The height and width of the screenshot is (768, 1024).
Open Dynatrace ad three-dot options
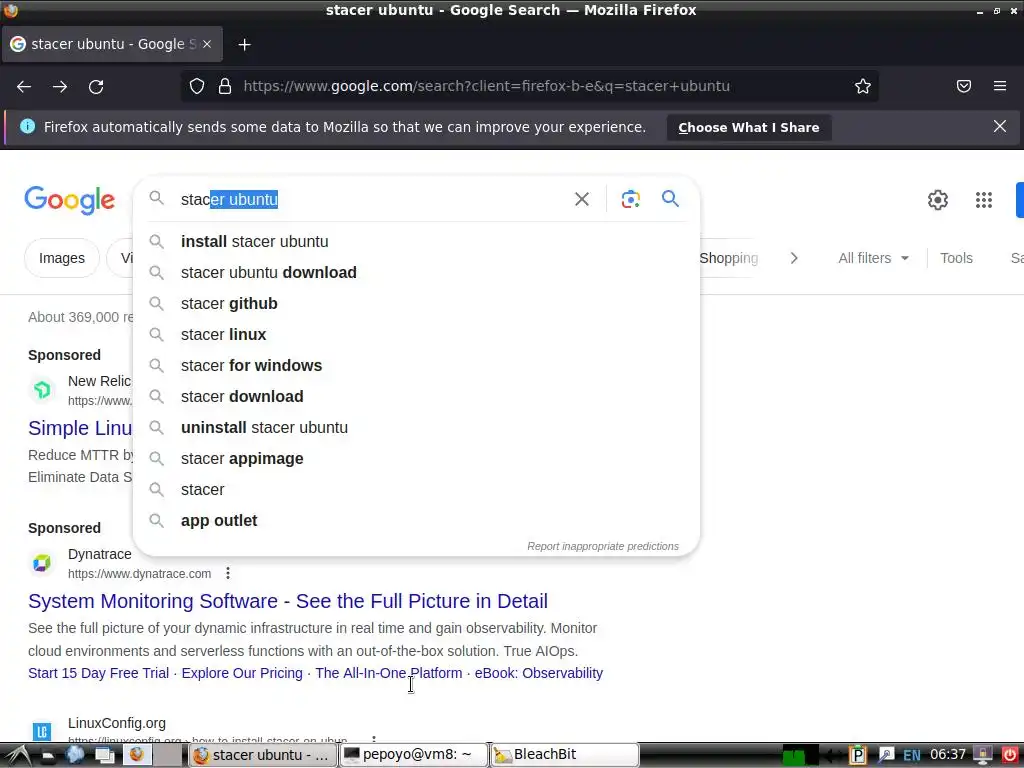coord(228,573)
